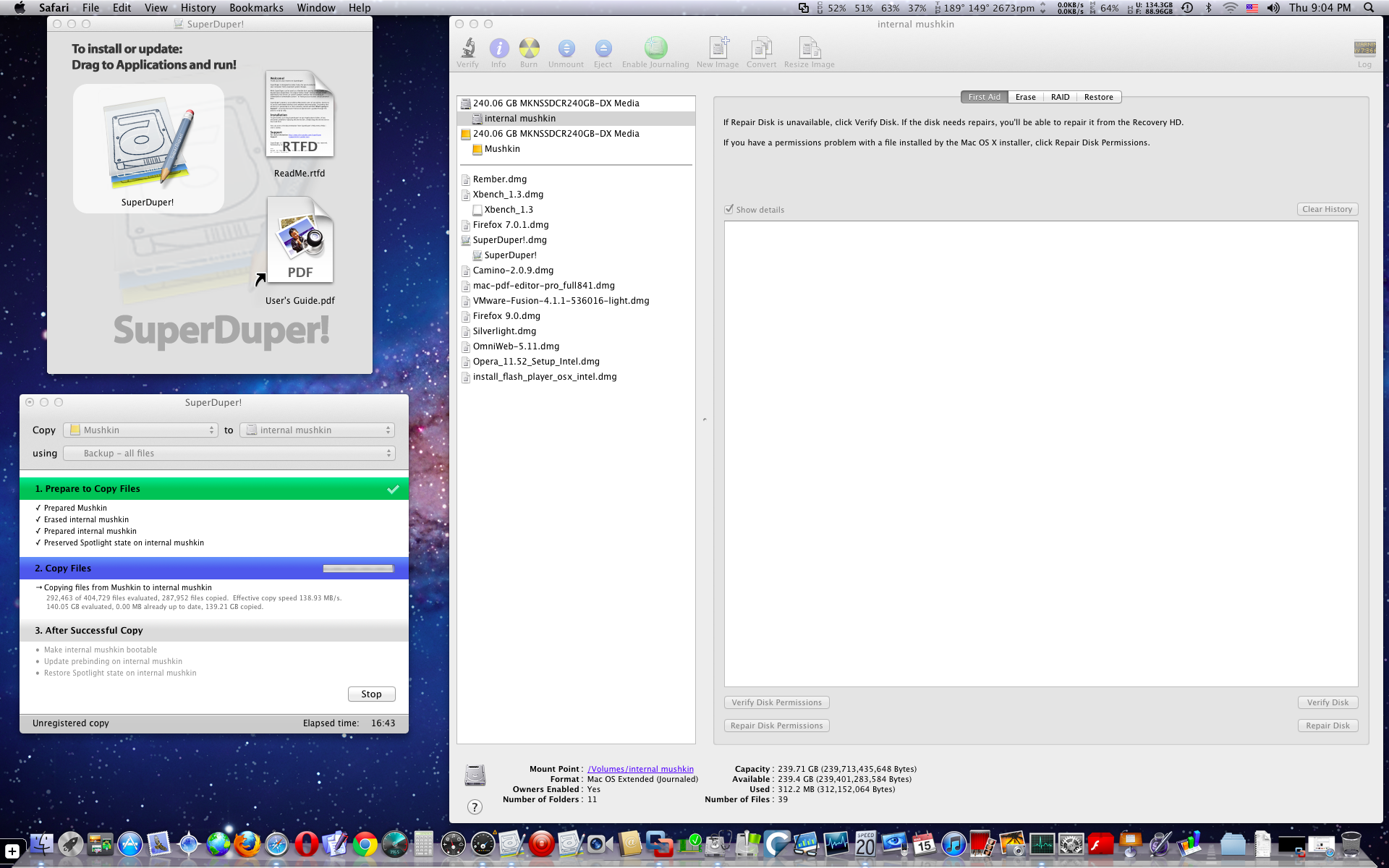Screen dimensions: 1389x868
Task: Click the Verify microscope toolbar icon
Action: coord(468,48)
